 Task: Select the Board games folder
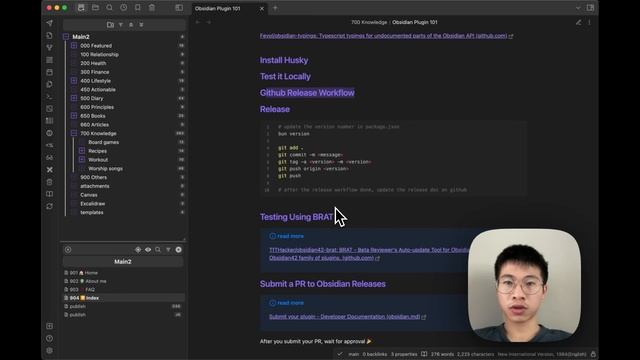(104, 142)
